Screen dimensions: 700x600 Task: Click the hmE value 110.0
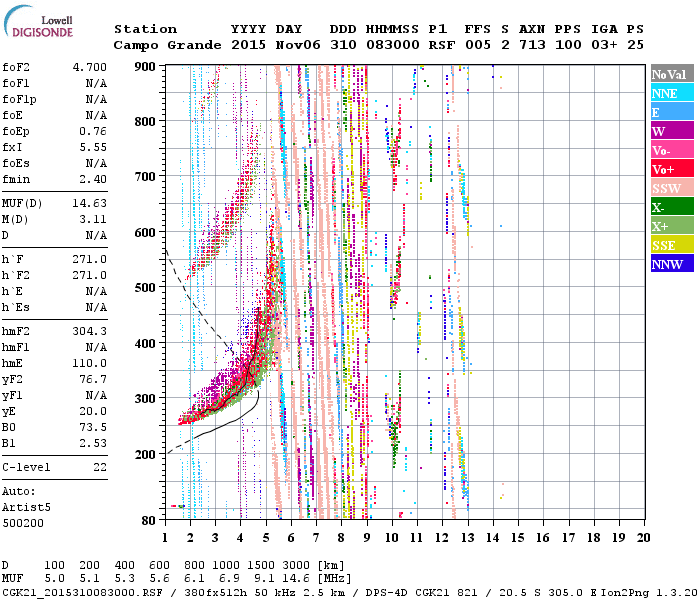click(x=90, y=363)
